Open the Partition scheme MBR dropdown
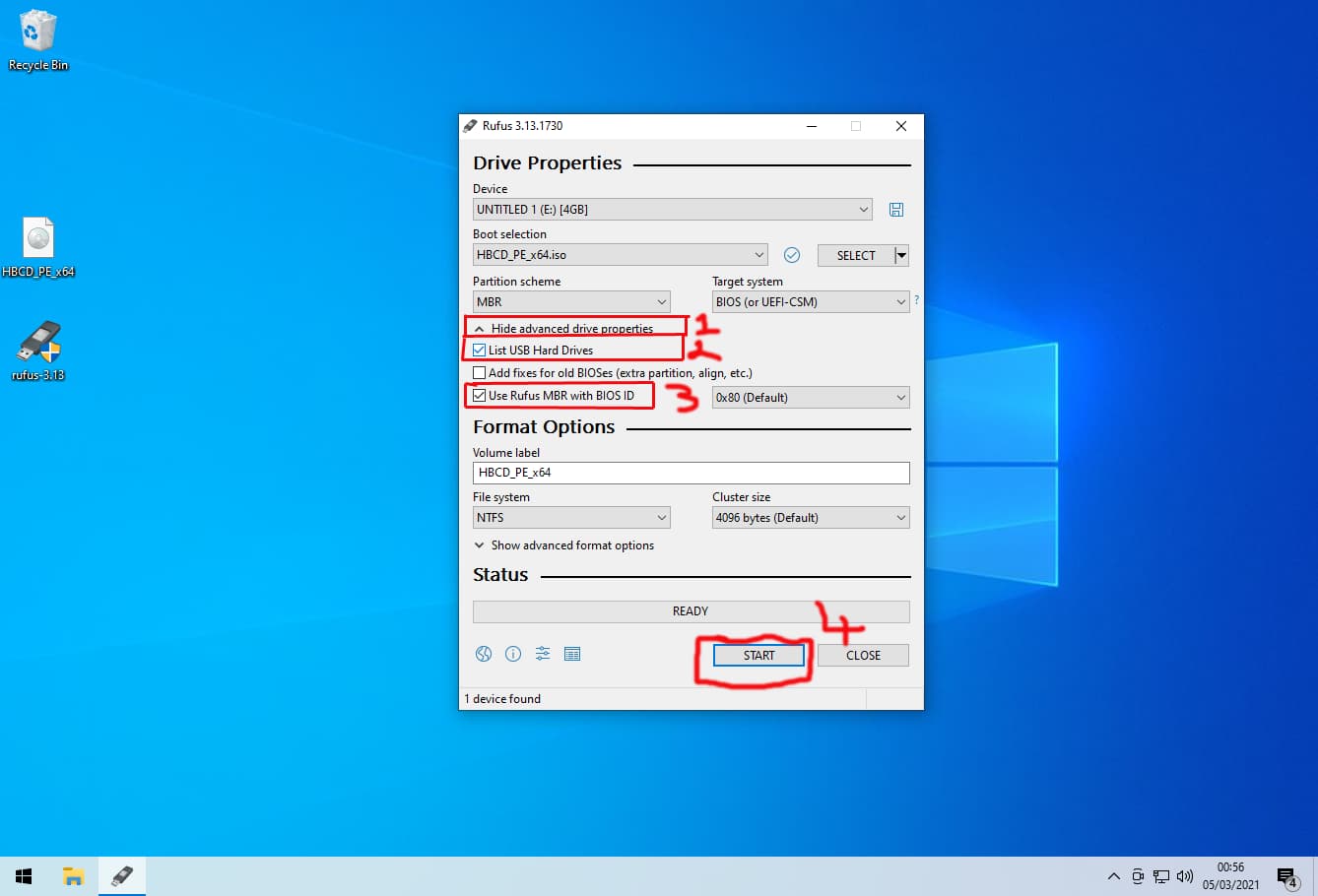Screen dimensions: 1318x896 pos(571,302)
